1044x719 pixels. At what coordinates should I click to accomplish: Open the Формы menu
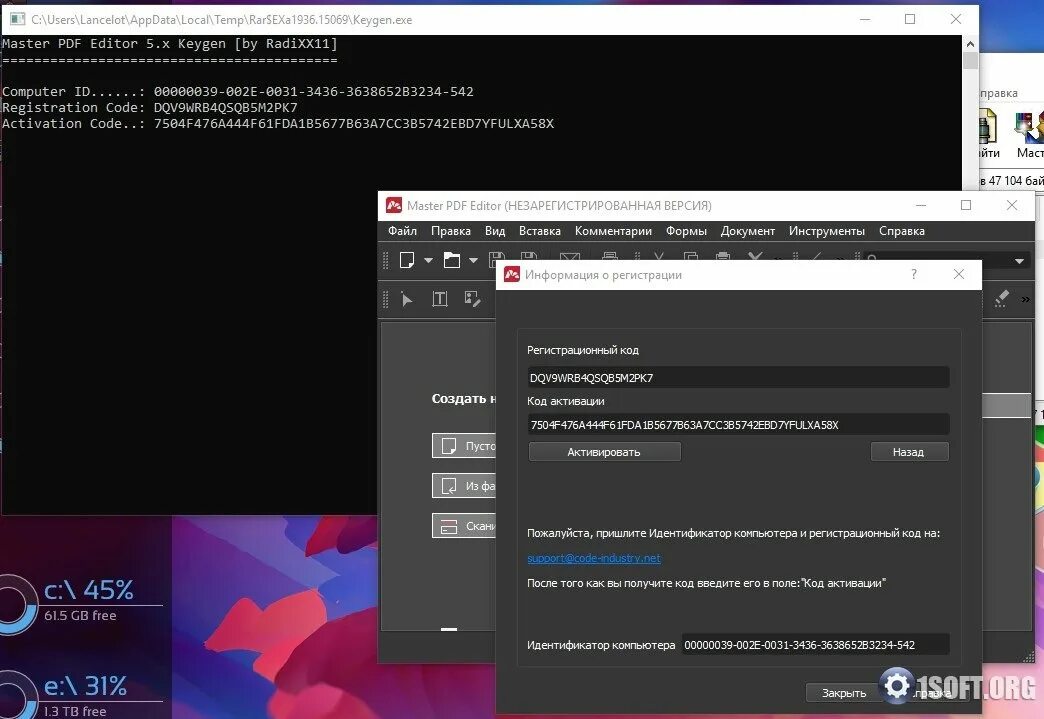click(x=686, y=231)
